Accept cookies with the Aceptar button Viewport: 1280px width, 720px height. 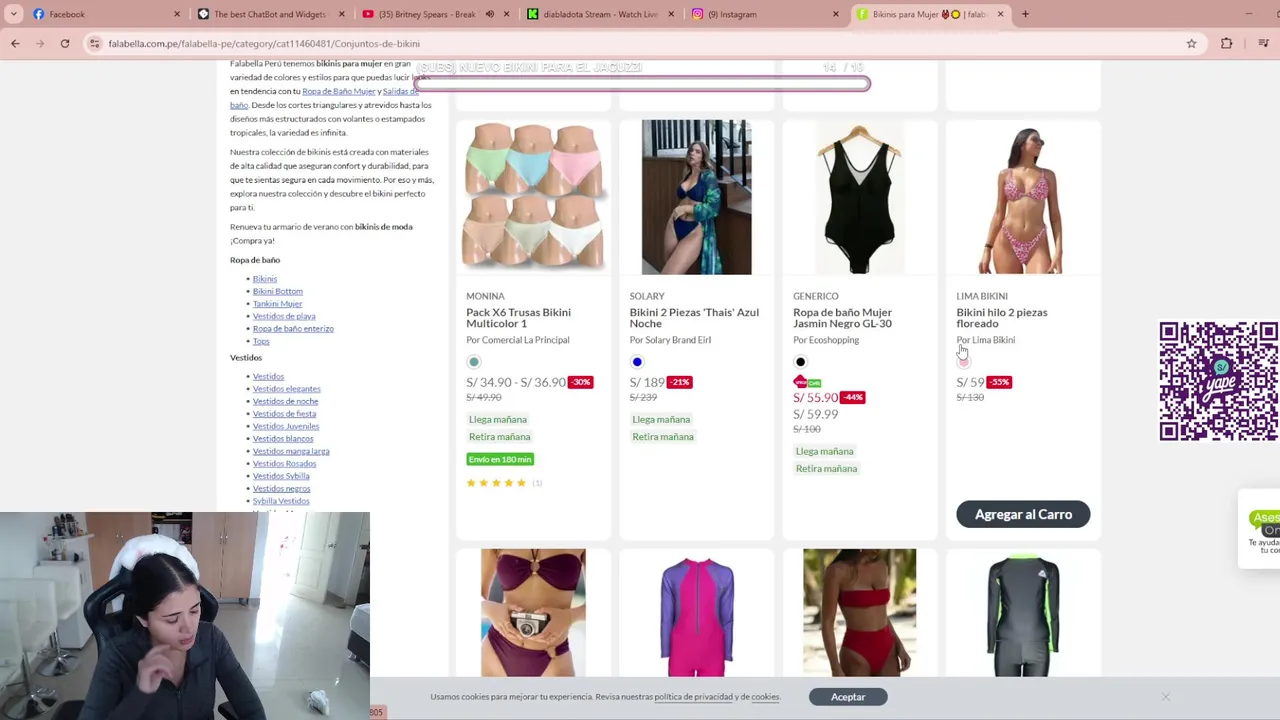coord(848,697)
